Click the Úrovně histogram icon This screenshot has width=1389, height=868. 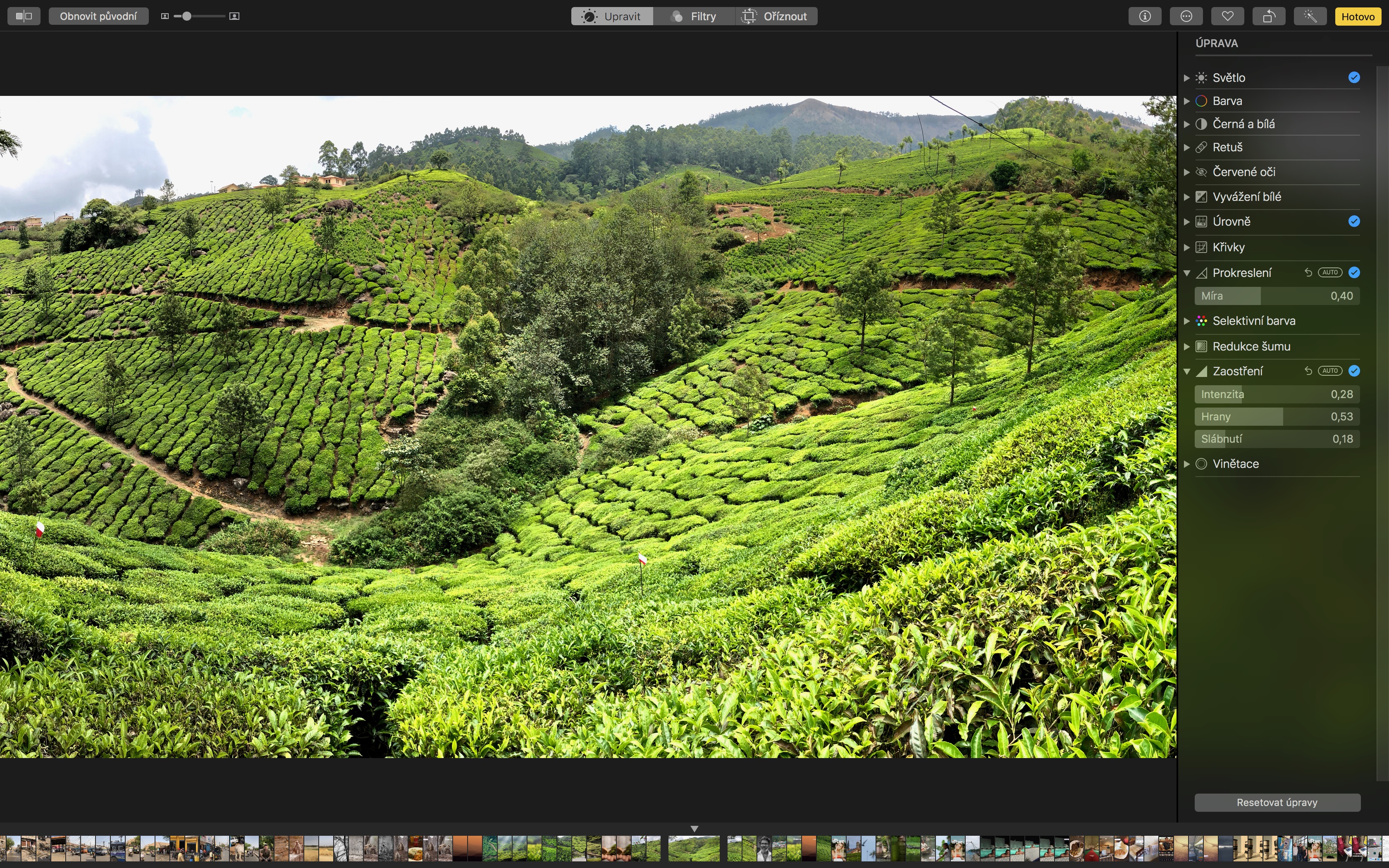click(x=1201, y=222)
